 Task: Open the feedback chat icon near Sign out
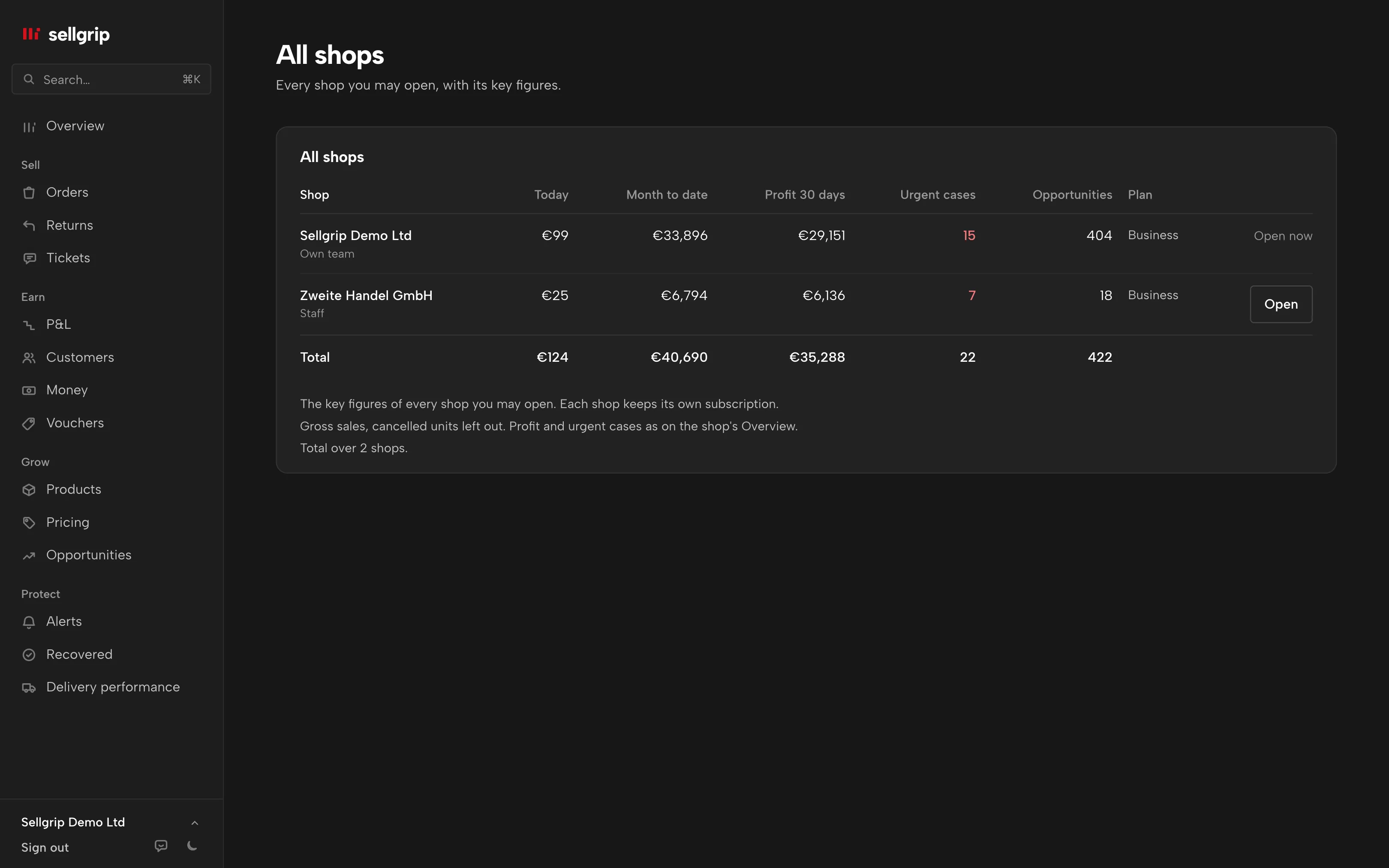[x=161, y=846]
